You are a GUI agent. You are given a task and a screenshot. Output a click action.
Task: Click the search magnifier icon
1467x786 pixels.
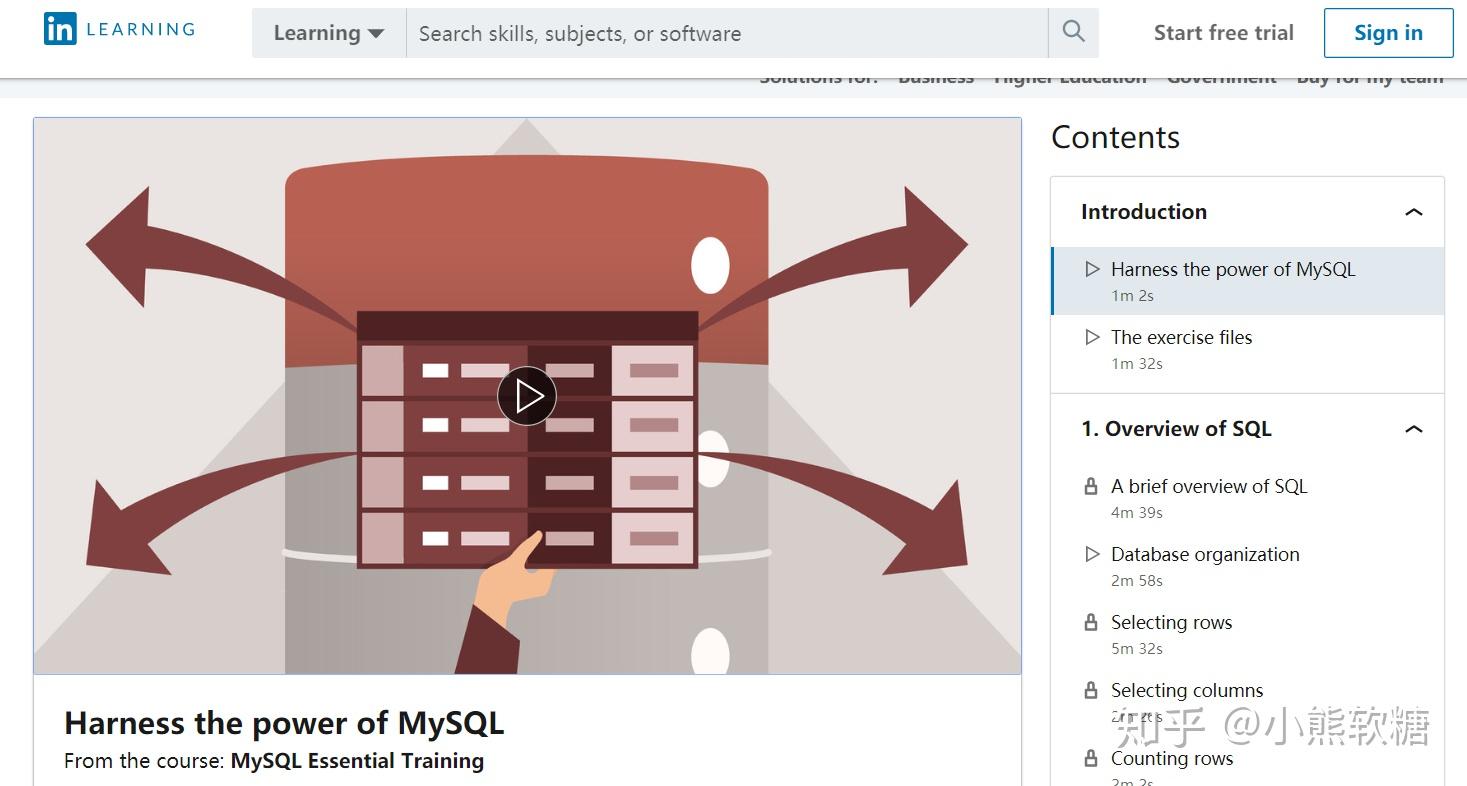[x=1073, y=31]
